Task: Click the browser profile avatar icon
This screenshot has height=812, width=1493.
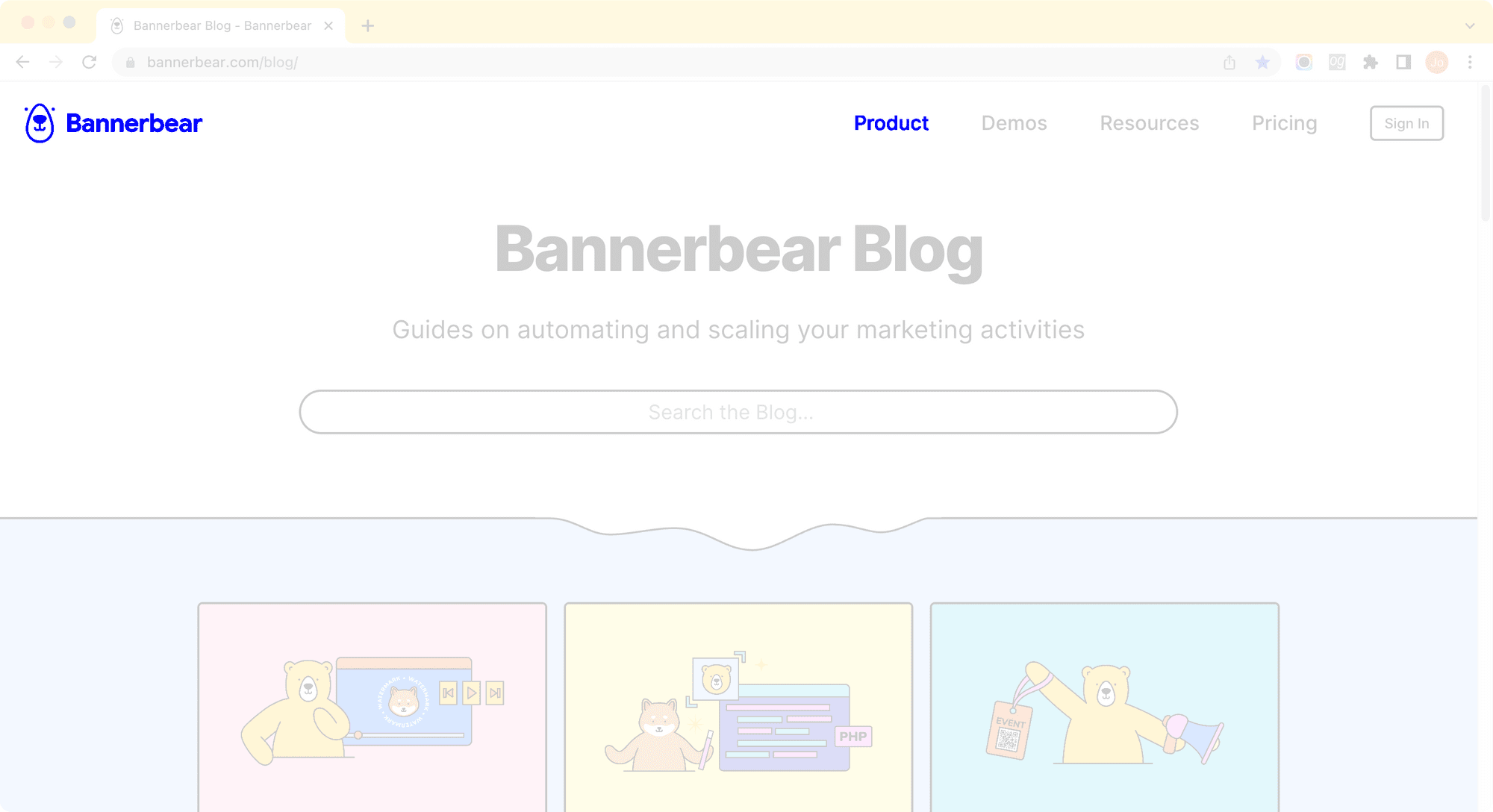Action: coord(1437,62)
